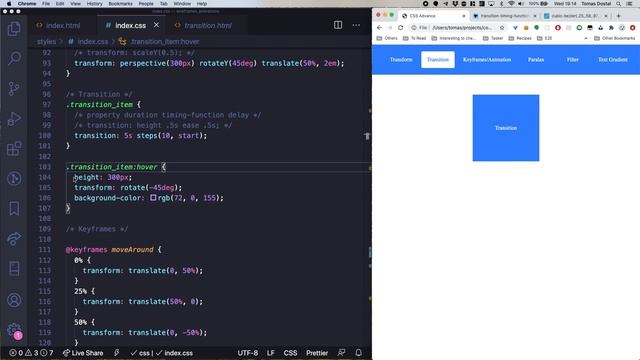Open a new Chrome tab

(x=619, y=16)
